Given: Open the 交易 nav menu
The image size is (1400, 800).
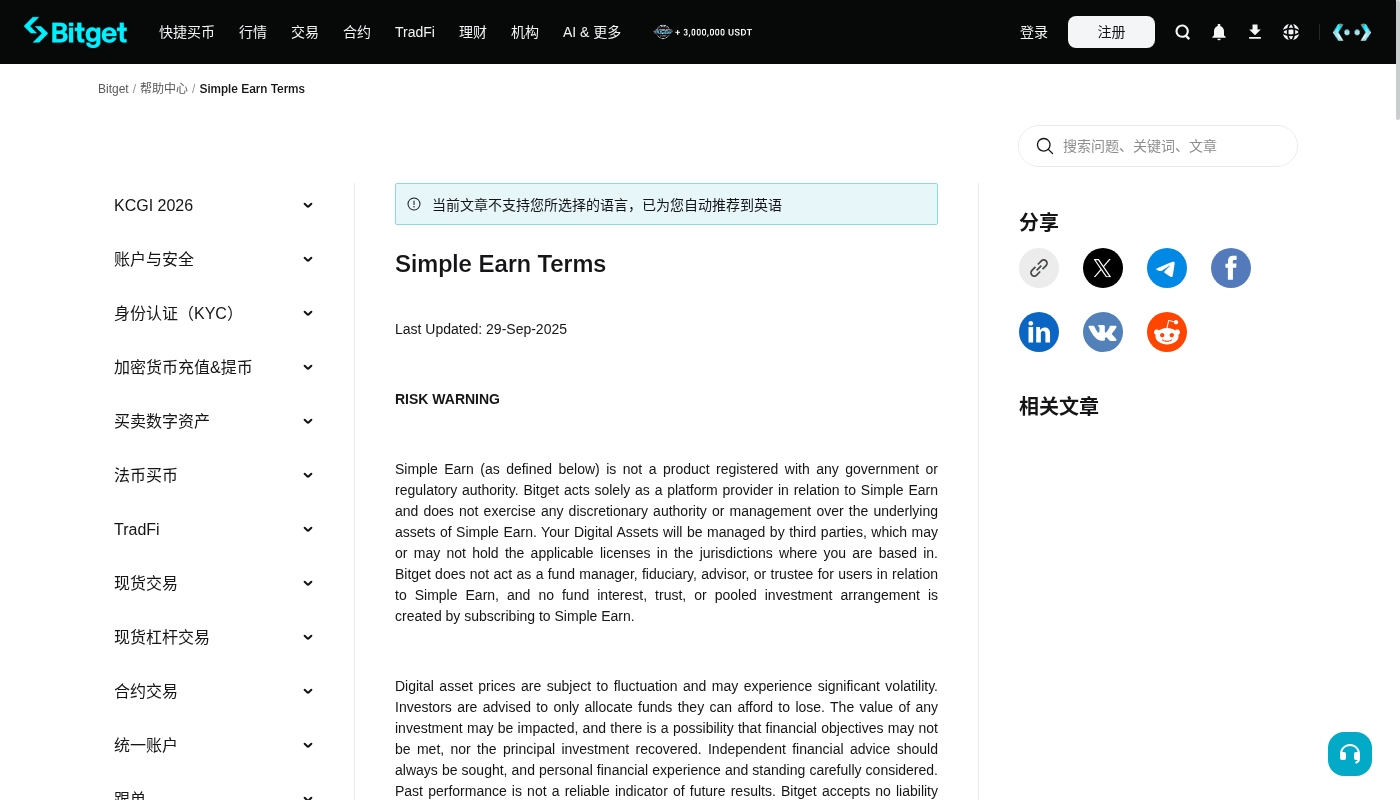Looking at the screenshot, I should [305, 32].
